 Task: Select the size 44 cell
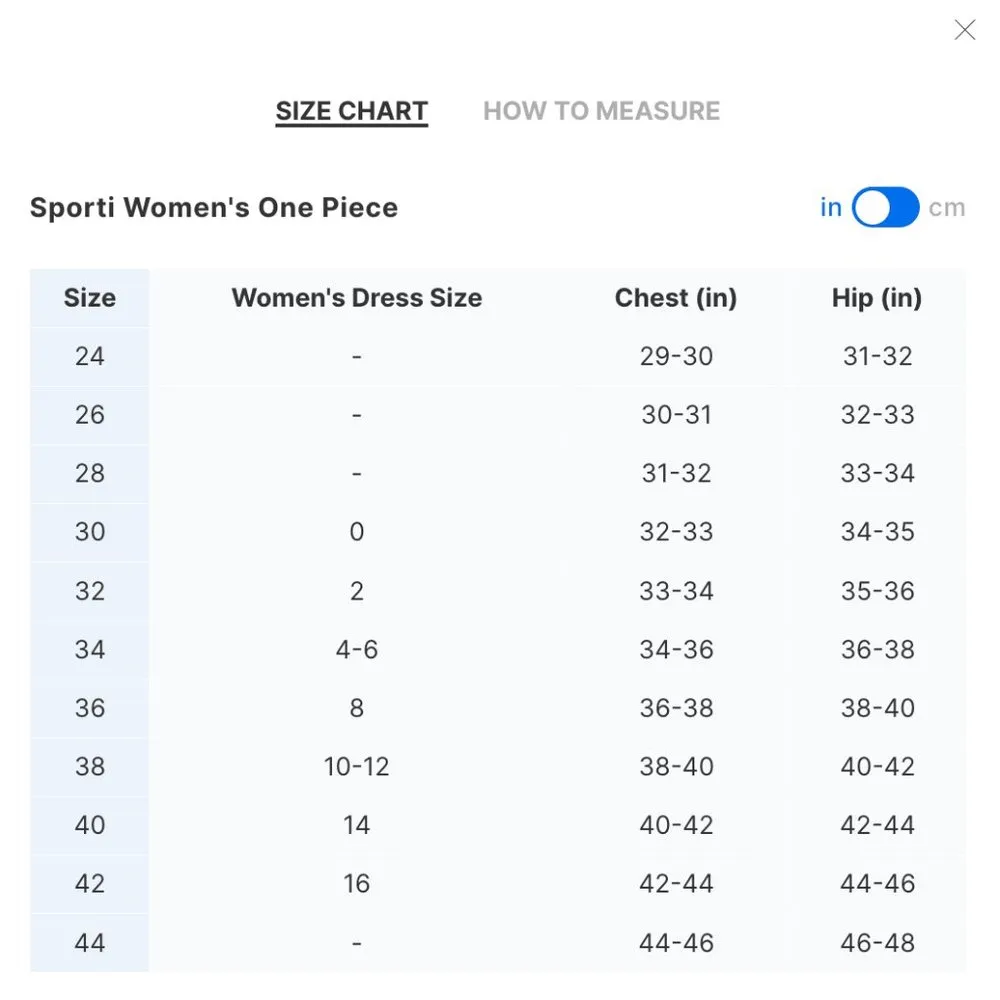point(90,943)
